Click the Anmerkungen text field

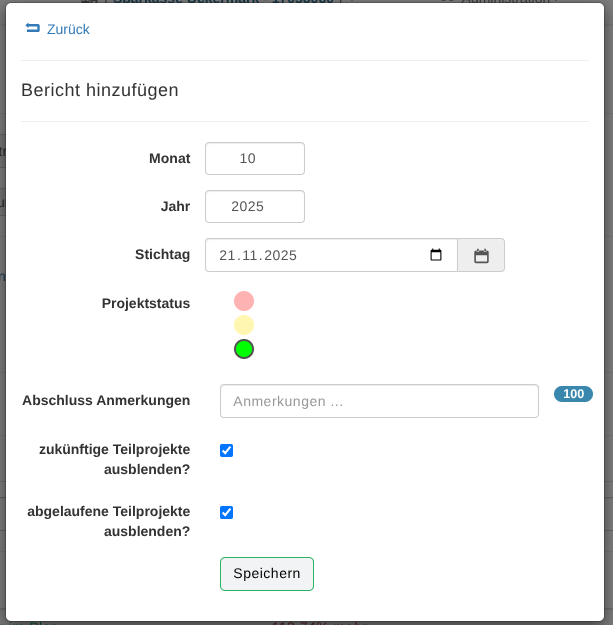pyautogui.click(x=379, y=401)
